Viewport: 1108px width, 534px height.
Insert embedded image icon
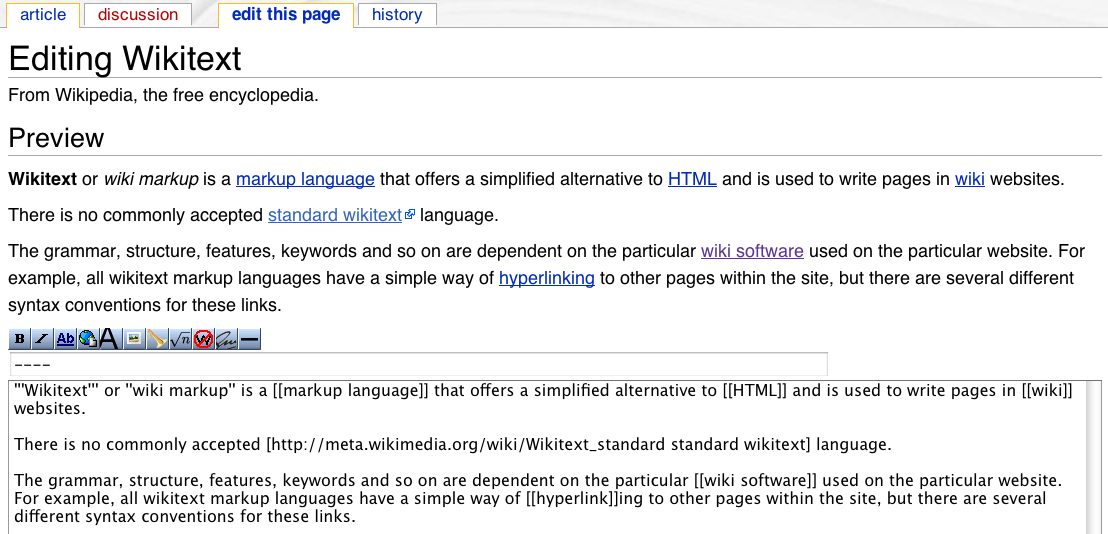[134, 339]
